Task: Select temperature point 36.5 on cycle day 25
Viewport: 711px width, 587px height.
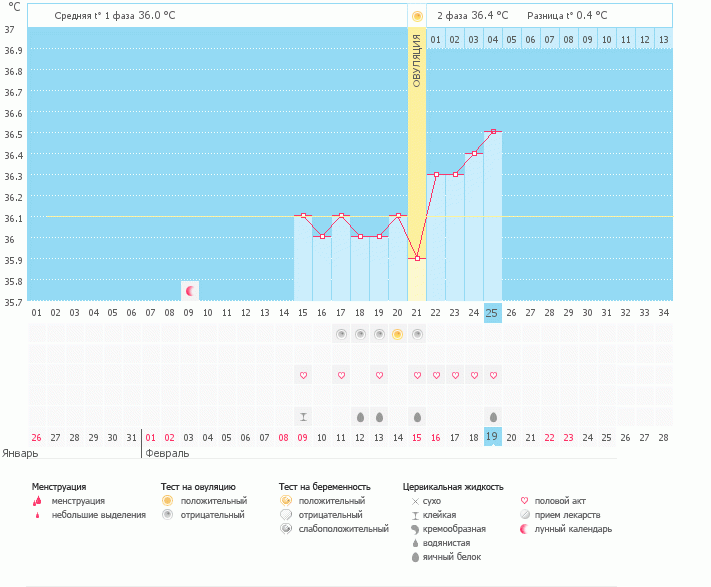Action: [x=493, y=131]
